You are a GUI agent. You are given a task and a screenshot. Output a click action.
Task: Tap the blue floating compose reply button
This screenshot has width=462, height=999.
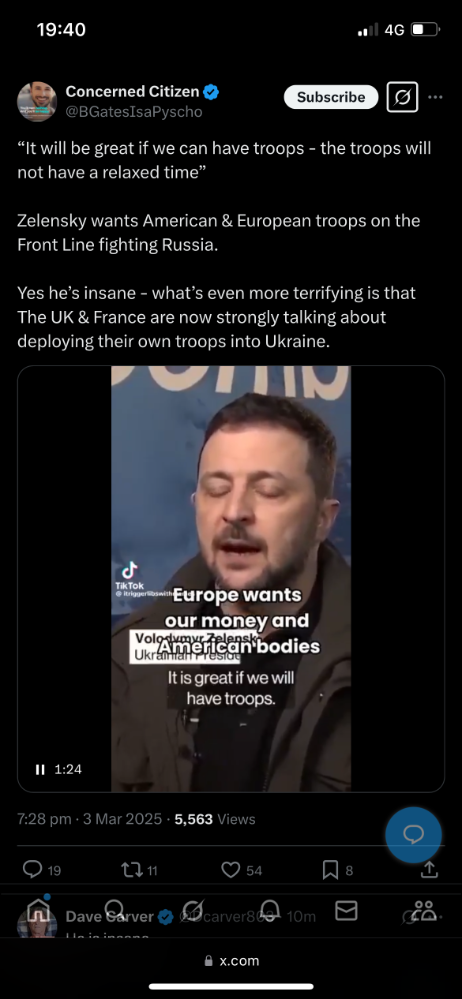(413, 835)
